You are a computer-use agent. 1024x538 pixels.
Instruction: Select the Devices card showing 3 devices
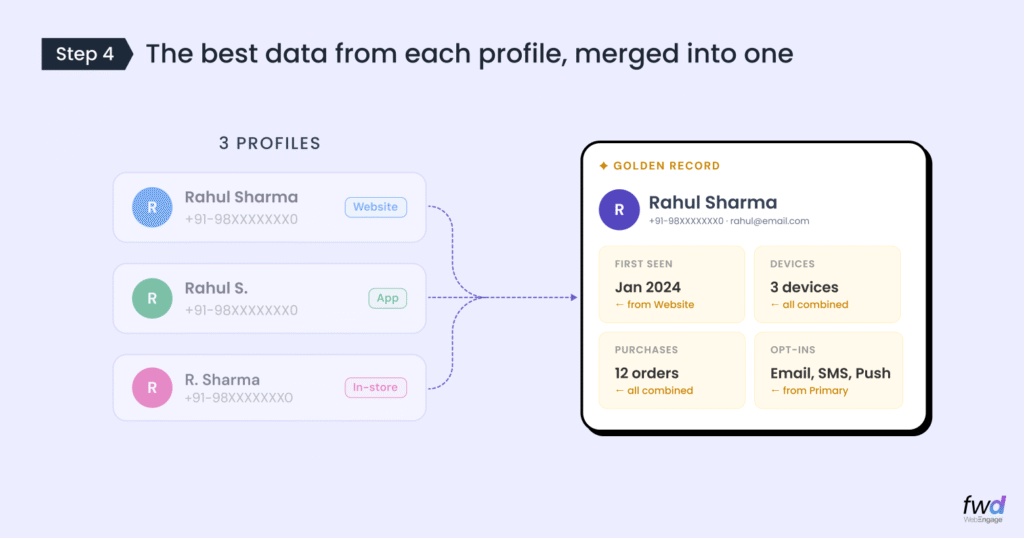pyautogui.click(x=827, y=284)
